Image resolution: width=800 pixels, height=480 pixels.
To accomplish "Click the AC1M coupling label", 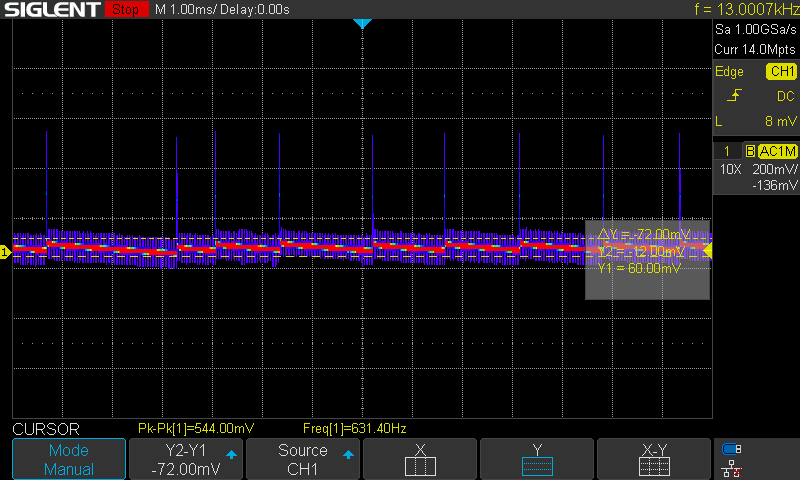I will [x=777, y=151].
